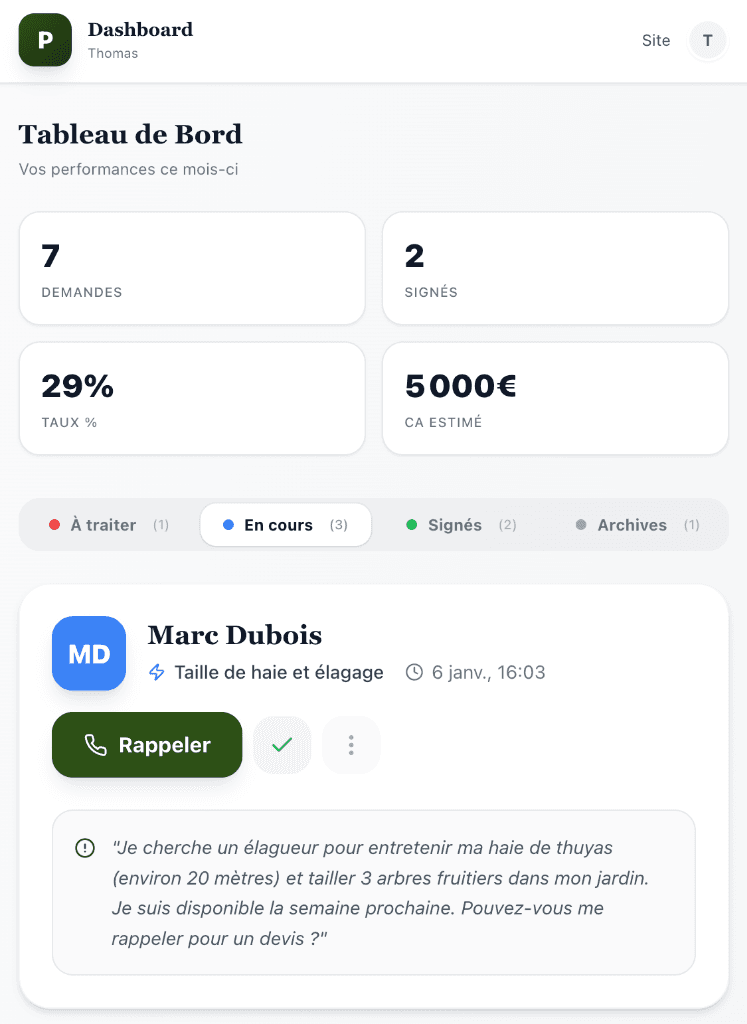Viewport: 747px width, 1024px height.
Task: Click the green checkmark action icon
Action: (x=281, y=745)
